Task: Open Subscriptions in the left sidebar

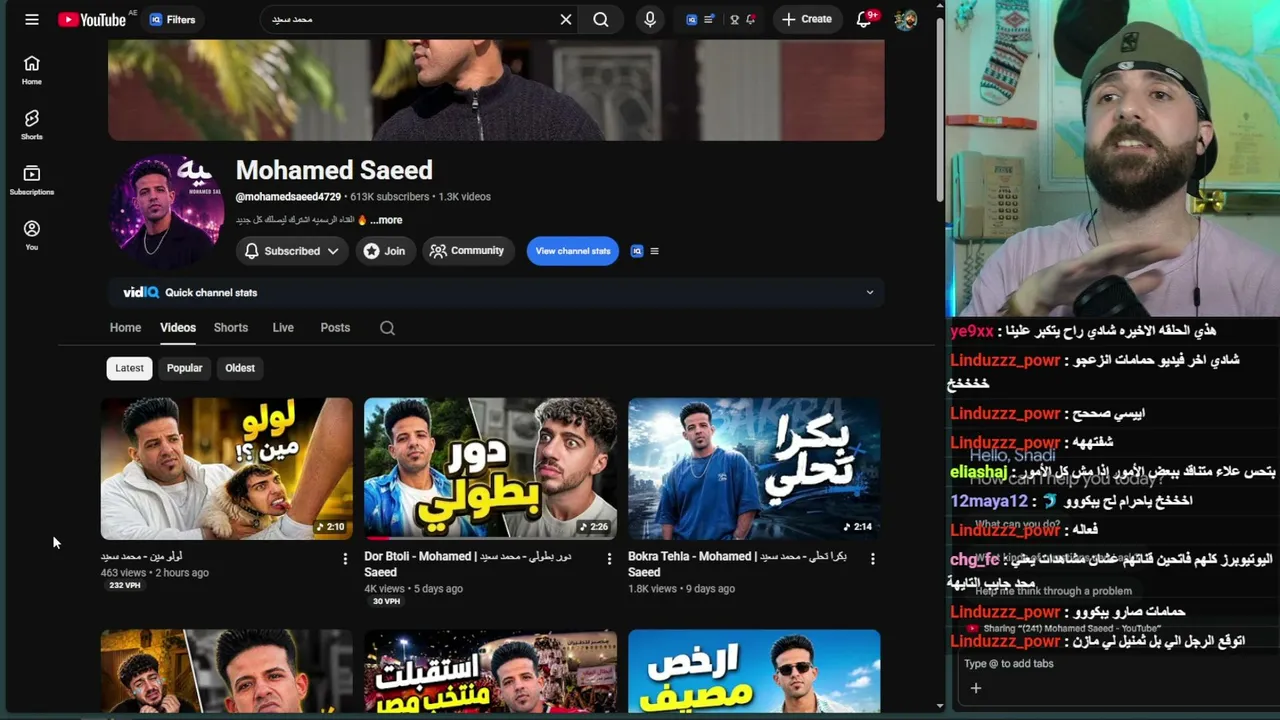Action: (32, 180)
